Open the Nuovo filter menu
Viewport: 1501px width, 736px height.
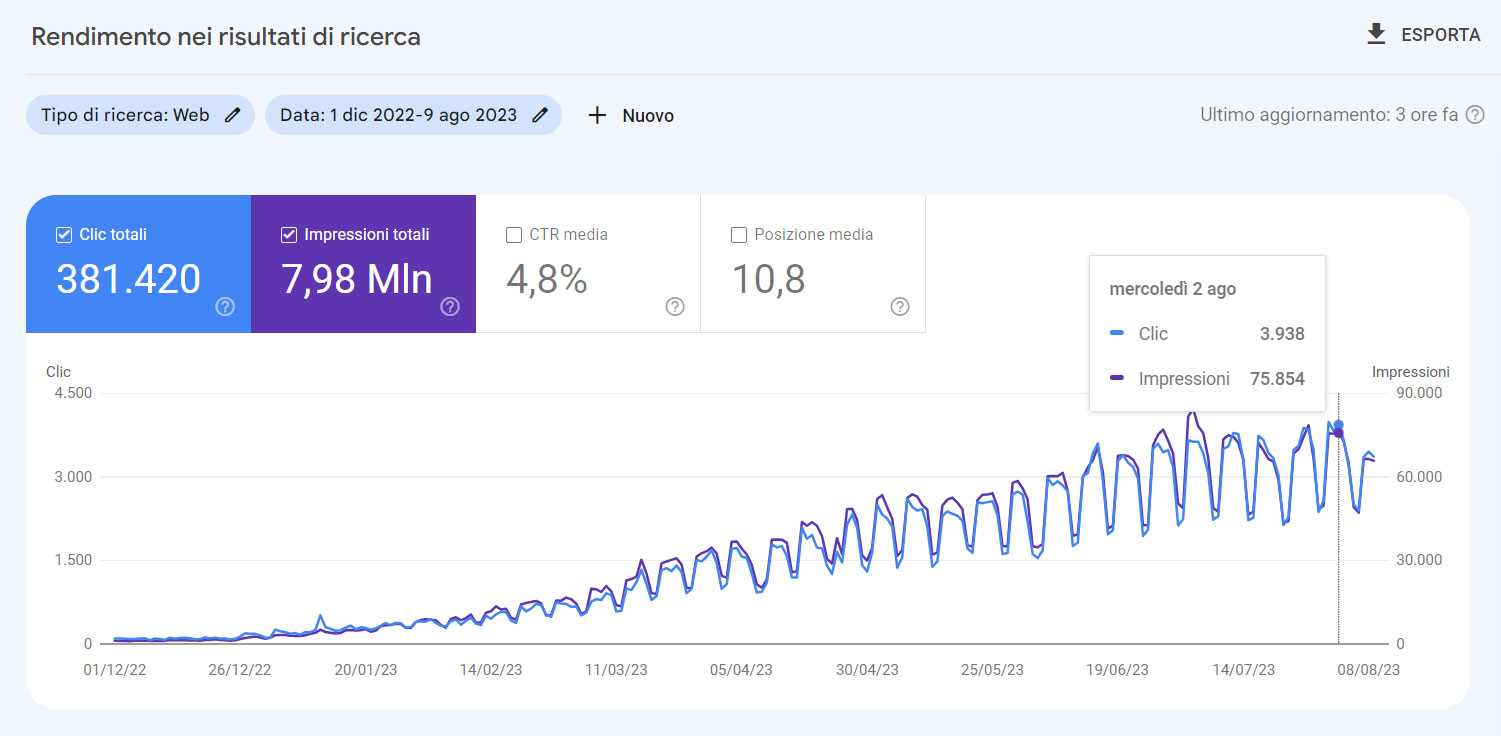click(630, 115)
